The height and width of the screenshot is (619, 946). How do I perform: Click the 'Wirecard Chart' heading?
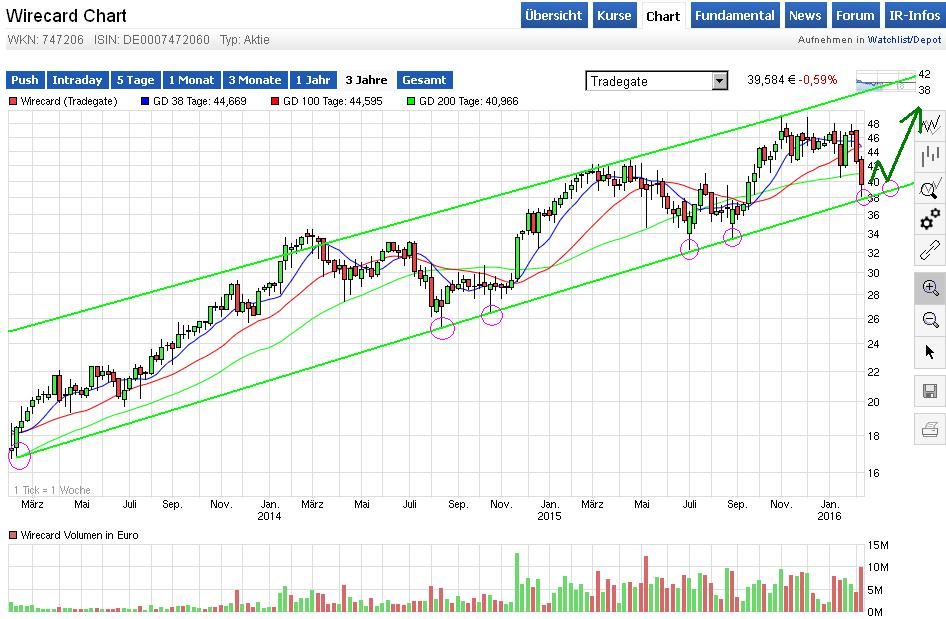pyautogui.click(x=66, y=16)
